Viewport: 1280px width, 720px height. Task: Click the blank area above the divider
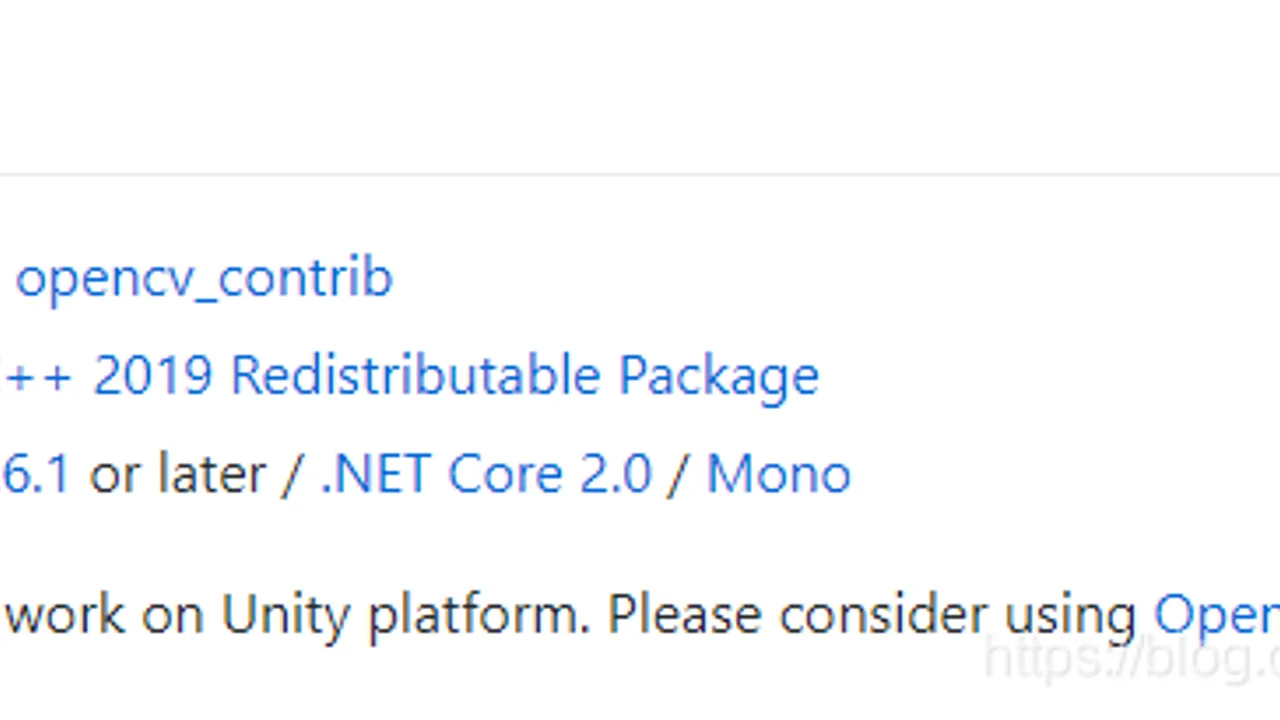pos(640,85)
